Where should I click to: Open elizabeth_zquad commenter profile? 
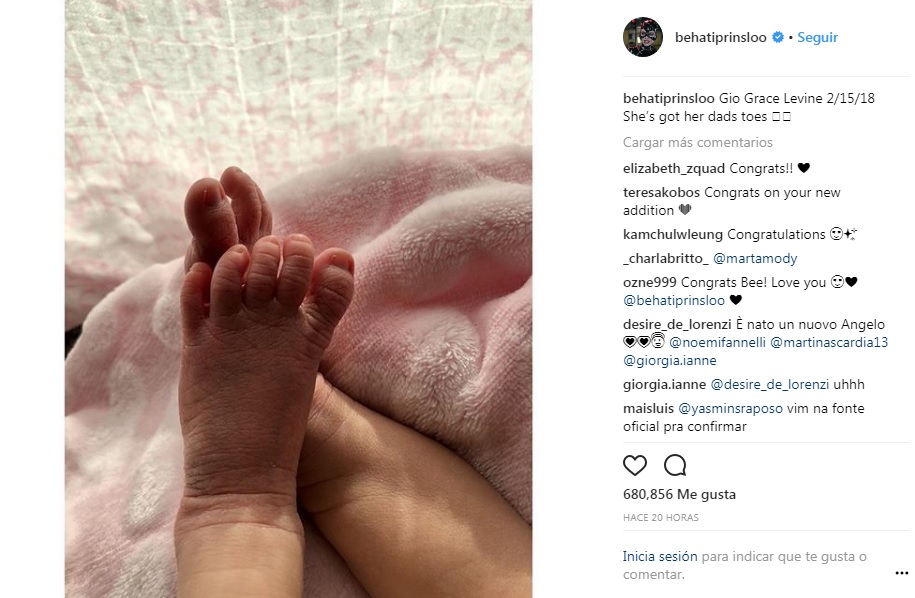click(x=674, y=169)
